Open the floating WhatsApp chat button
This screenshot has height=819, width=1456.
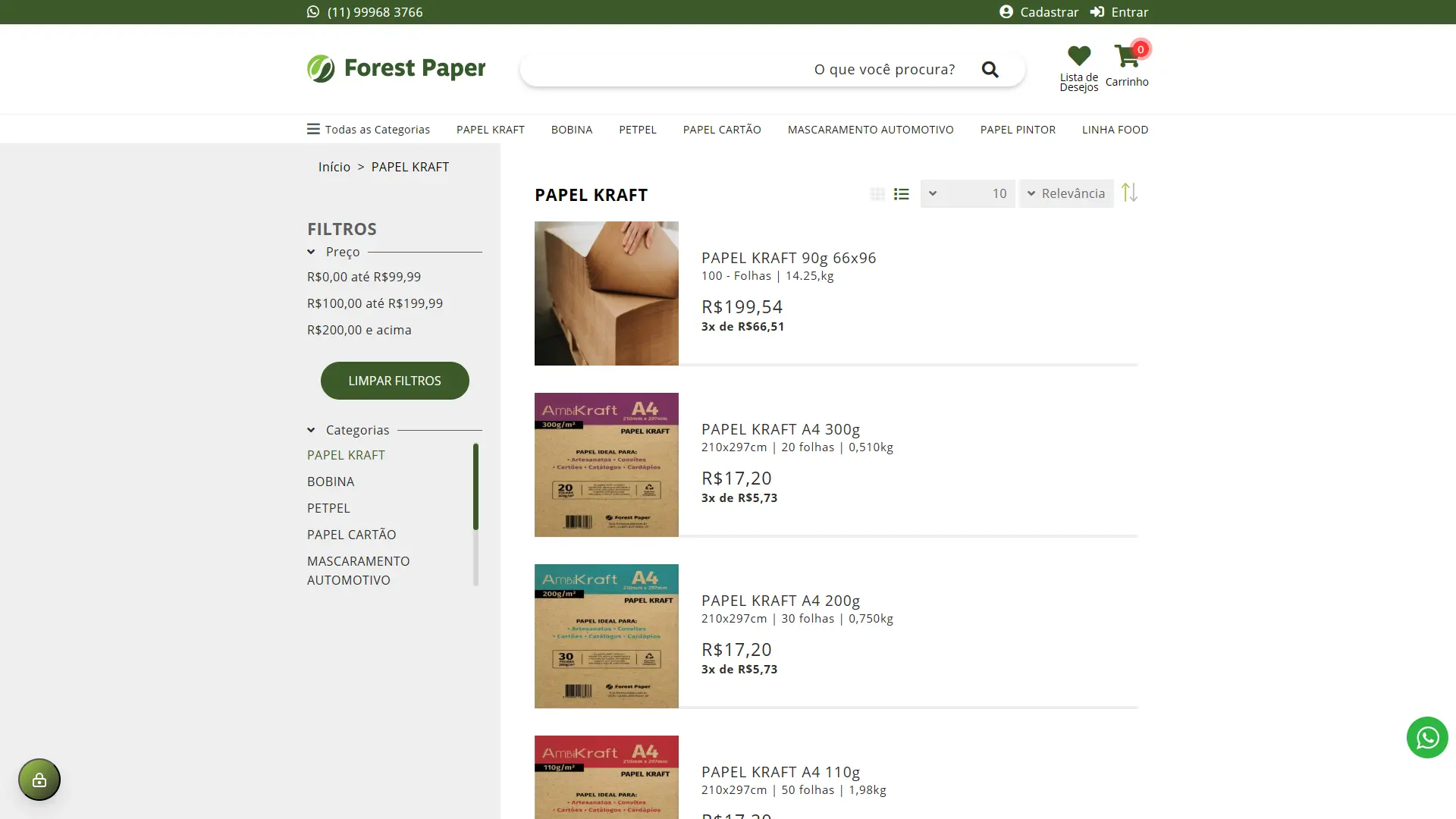[1427, 737]
